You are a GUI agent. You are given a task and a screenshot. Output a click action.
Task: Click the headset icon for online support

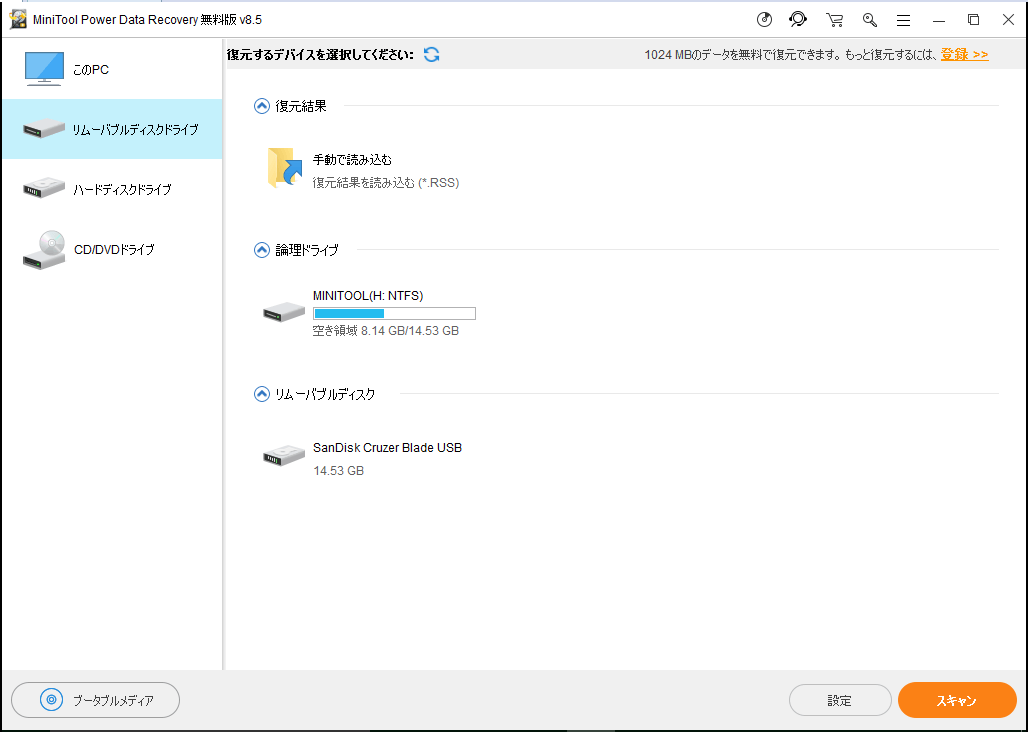pyautogui.click(x=799, y=19)
